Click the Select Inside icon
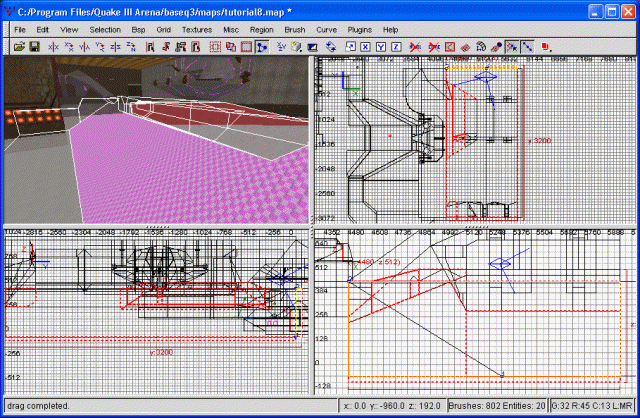 (x=196, y=47)
